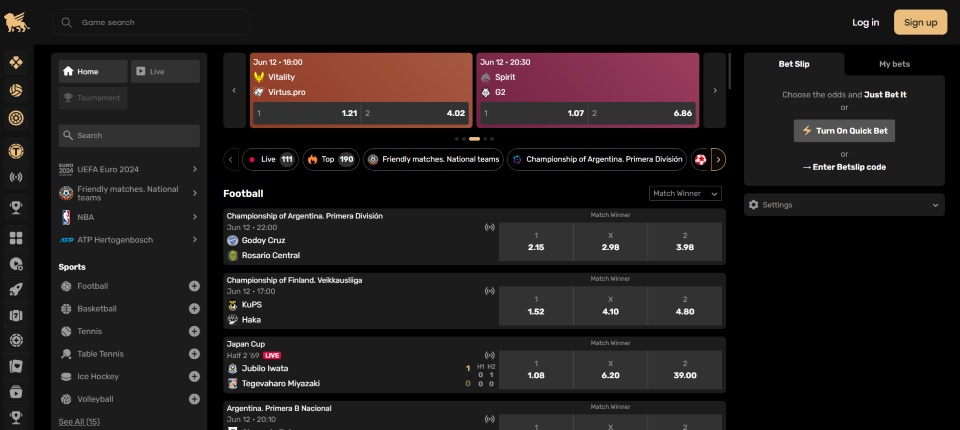
Task: Click the magnifier icon in Game search
Action: coord(66,23)
